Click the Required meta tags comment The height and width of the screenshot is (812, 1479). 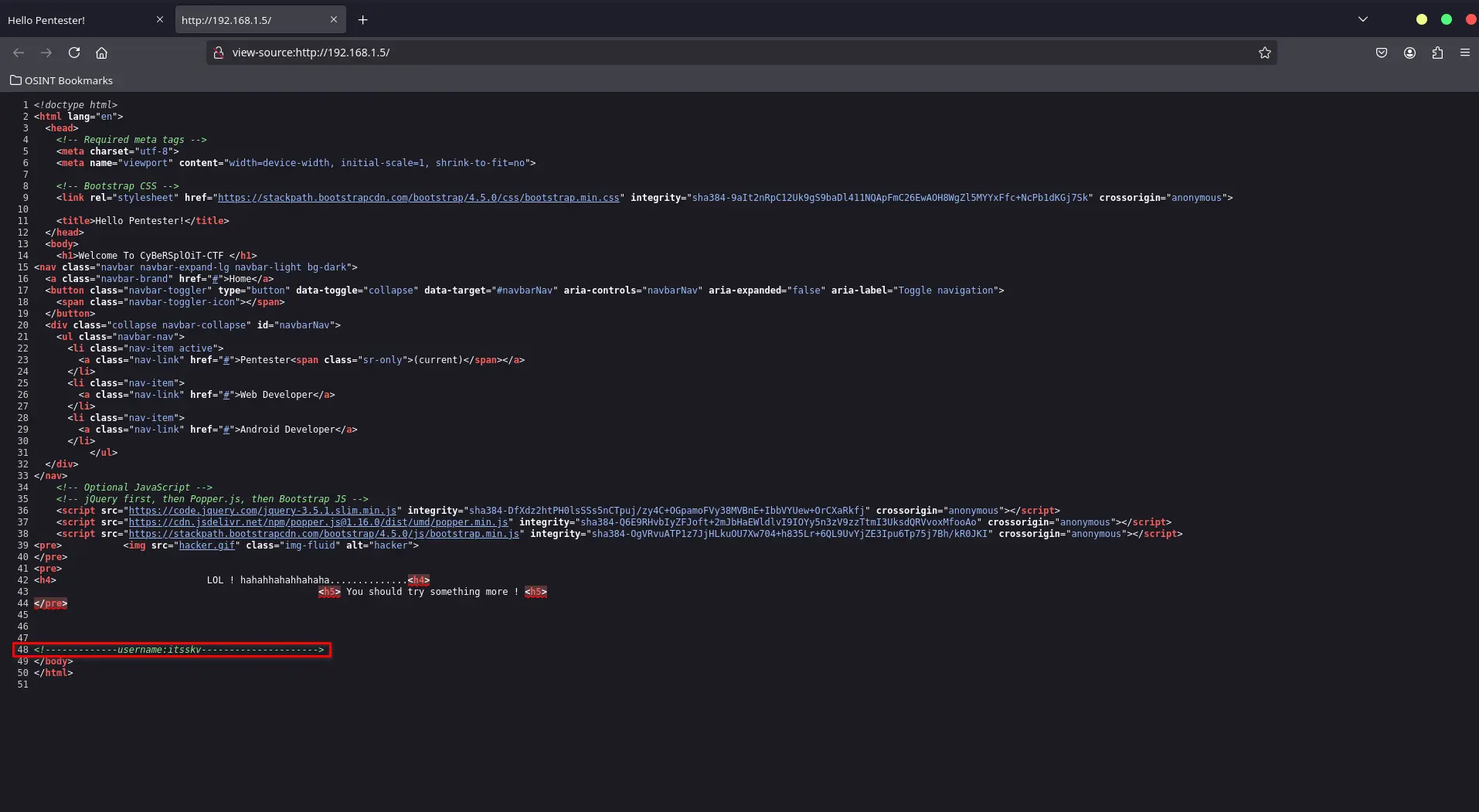coord(131,140)
